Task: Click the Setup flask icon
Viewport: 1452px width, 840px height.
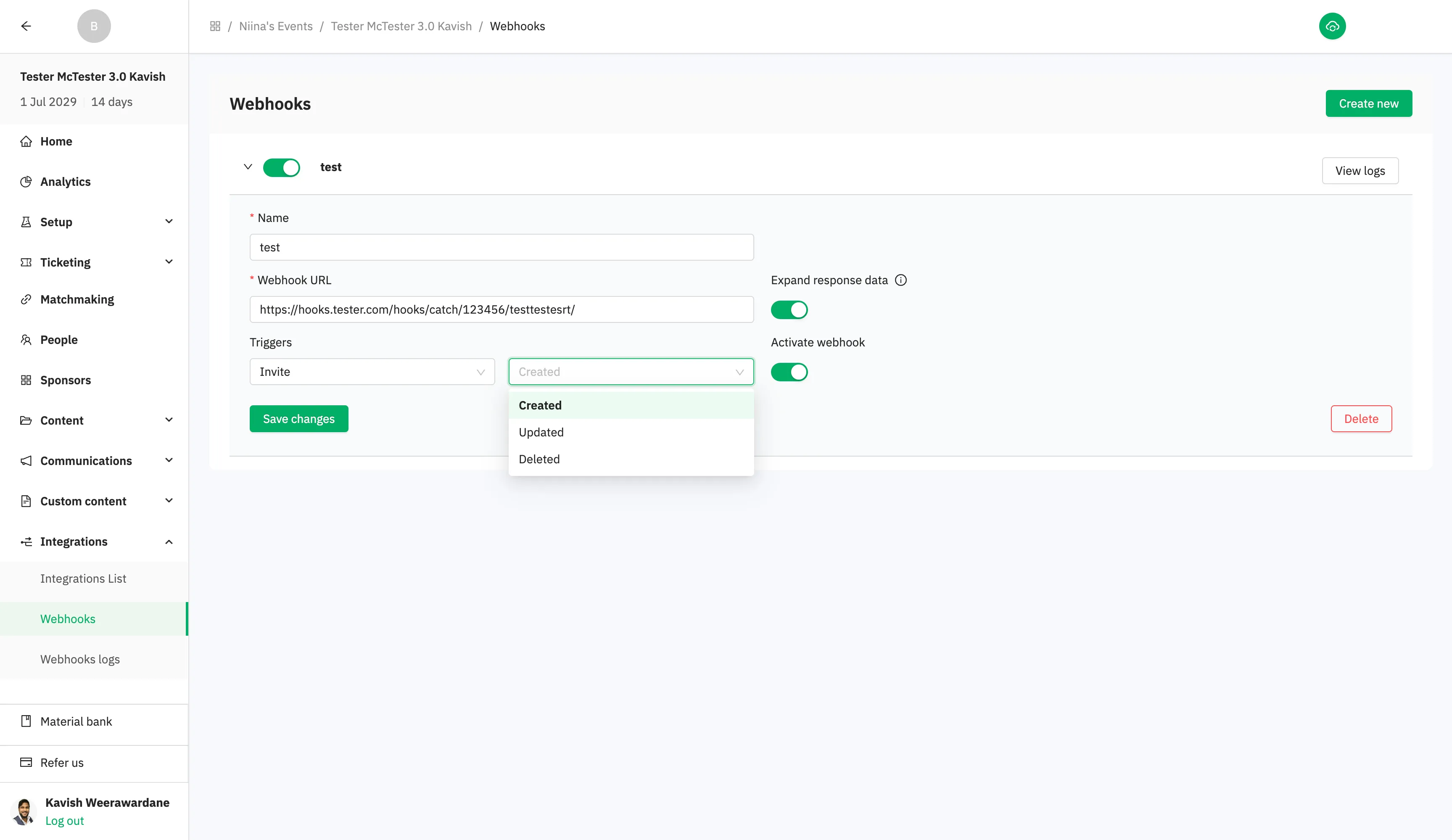Action: click(26, 222)
